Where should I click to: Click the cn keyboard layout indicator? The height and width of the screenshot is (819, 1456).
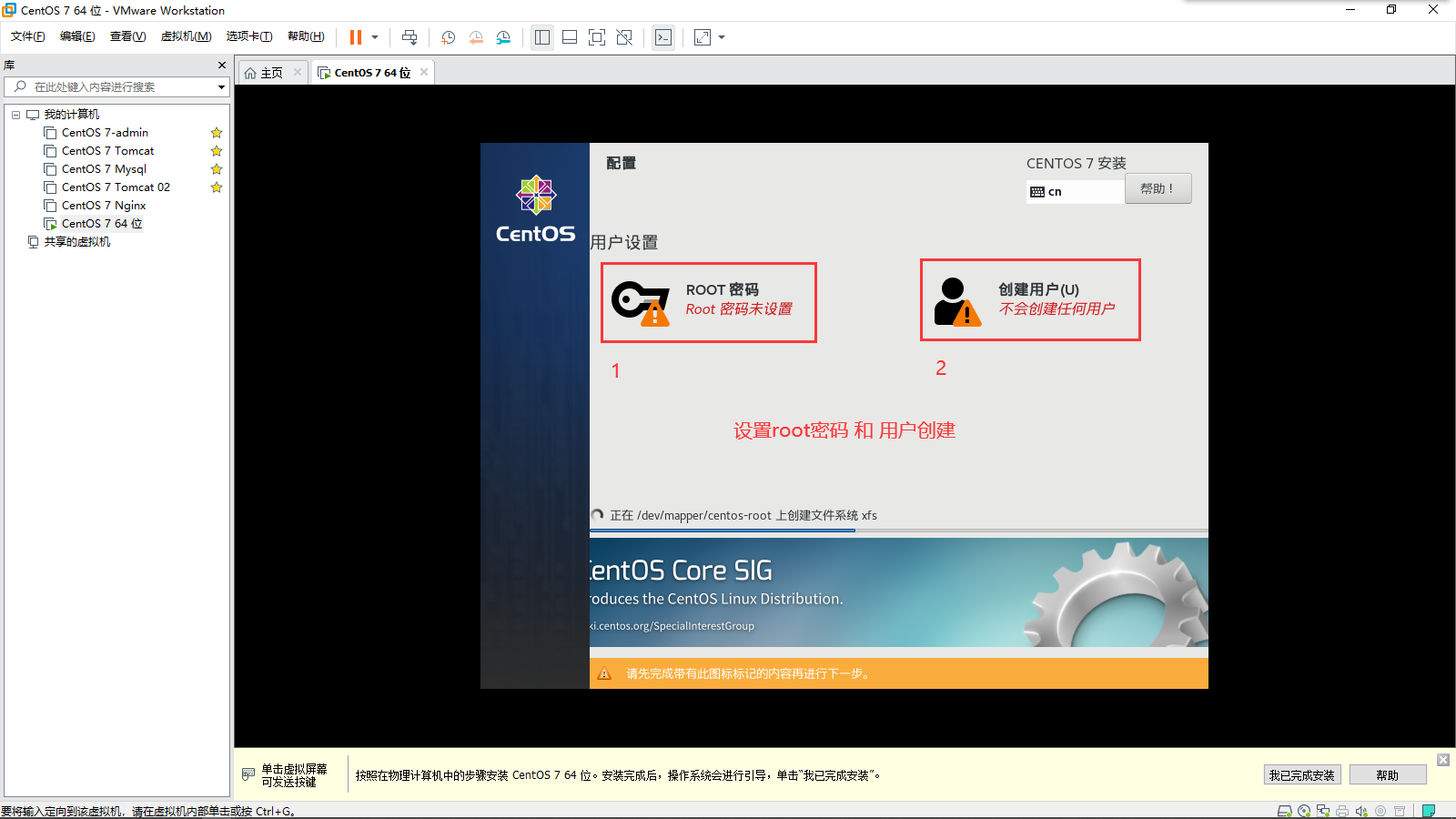(x=1075, y=191)
